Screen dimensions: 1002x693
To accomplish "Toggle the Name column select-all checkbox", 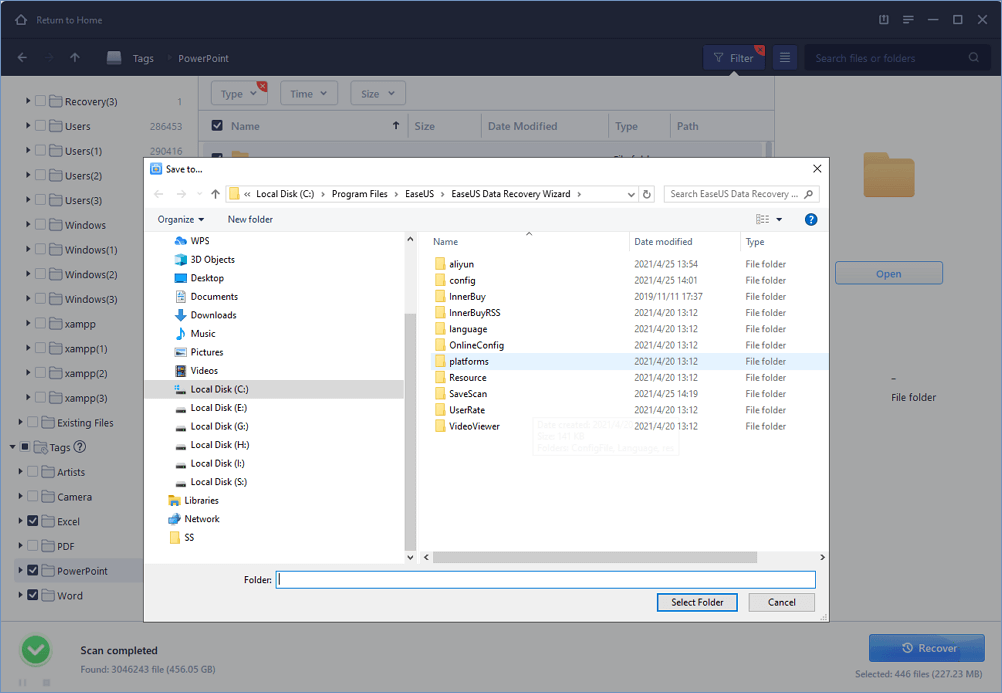I will (217, 126).
